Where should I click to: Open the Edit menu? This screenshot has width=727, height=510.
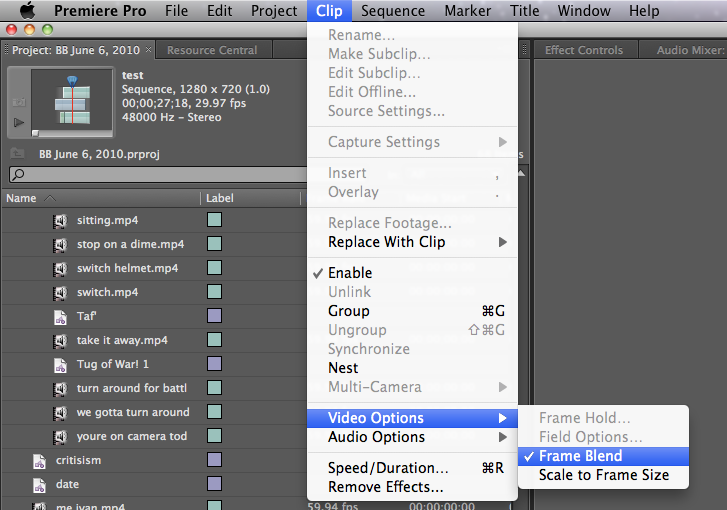tap(219, 11)
